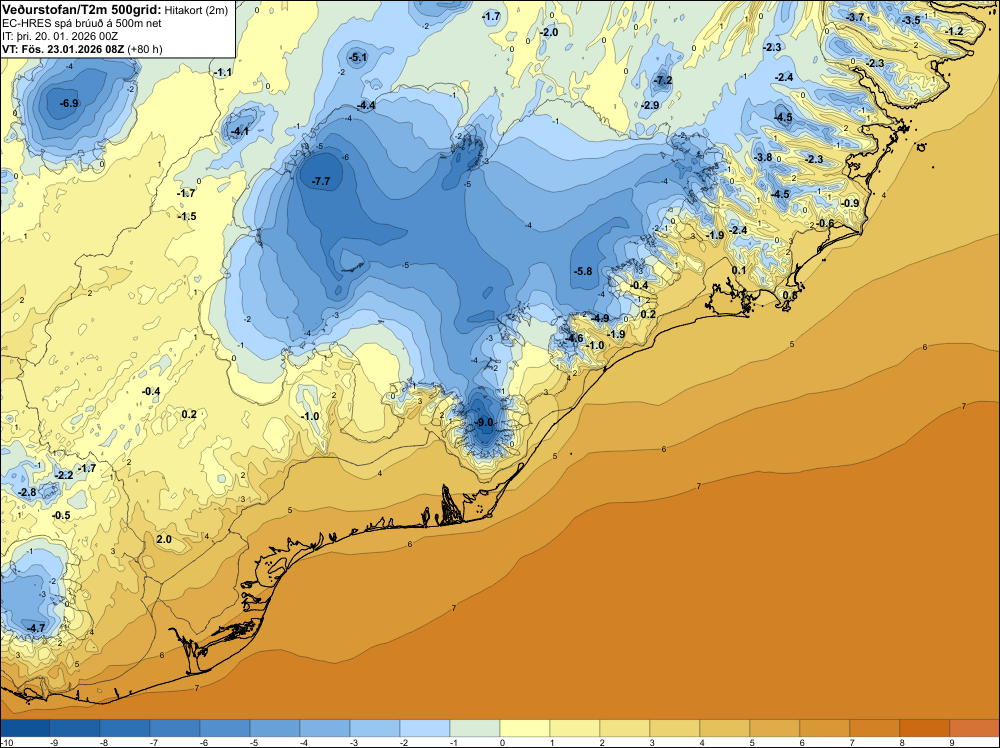The width and height of the screenshot is (1000, 748).
Task: Click the 'EC-HRES spá brúuð á 500m net' line
Action: pos(82,23)
